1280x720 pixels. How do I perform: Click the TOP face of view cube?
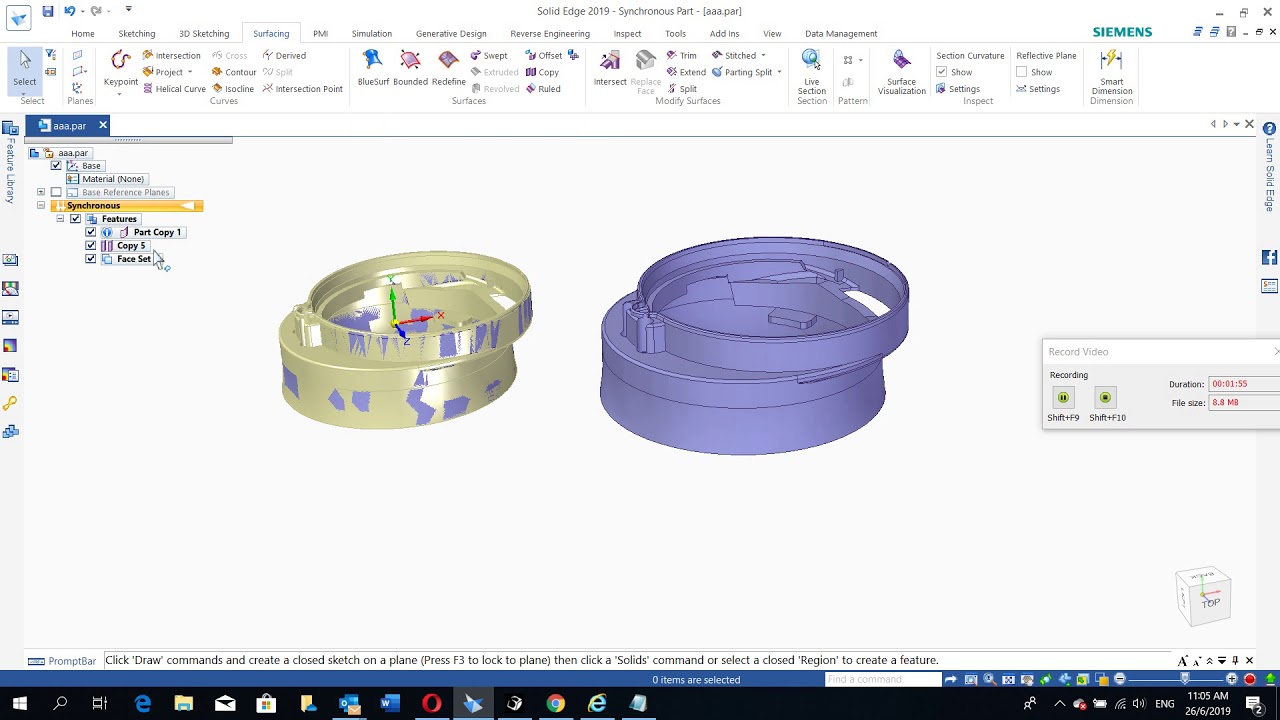point(1211,603)
